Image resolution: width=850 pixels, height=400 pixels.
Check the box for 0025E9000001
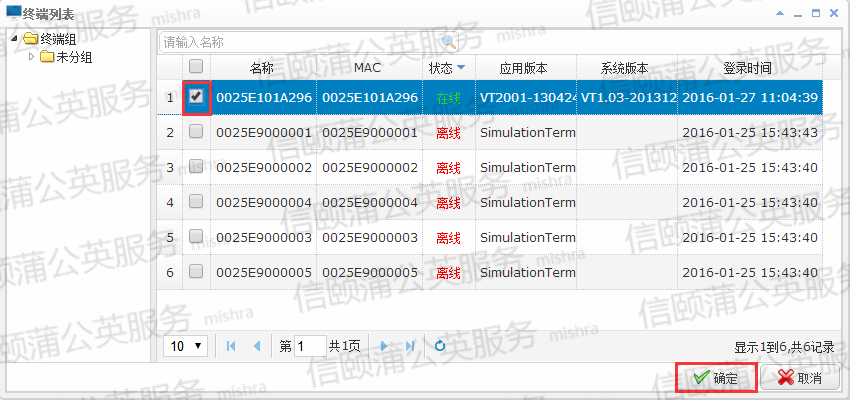pyautogui.click(x=196, y=132)
